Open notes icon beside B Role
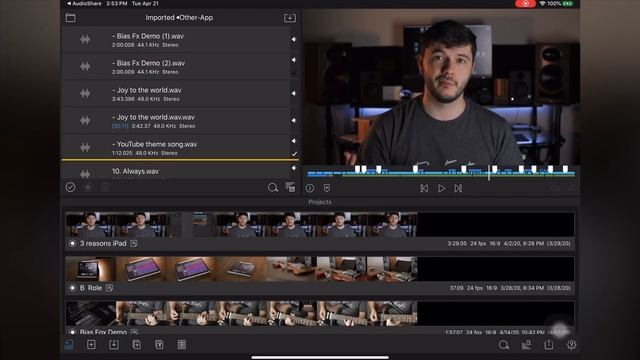 tap(109, 288)
